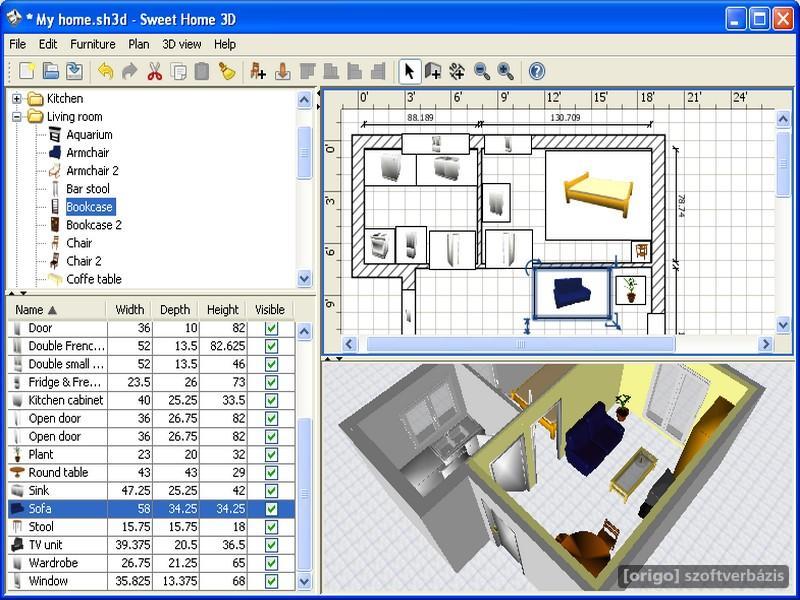Activate the Create walls tool
Viewport: 800px width, 600px height.
pos(433,71)
